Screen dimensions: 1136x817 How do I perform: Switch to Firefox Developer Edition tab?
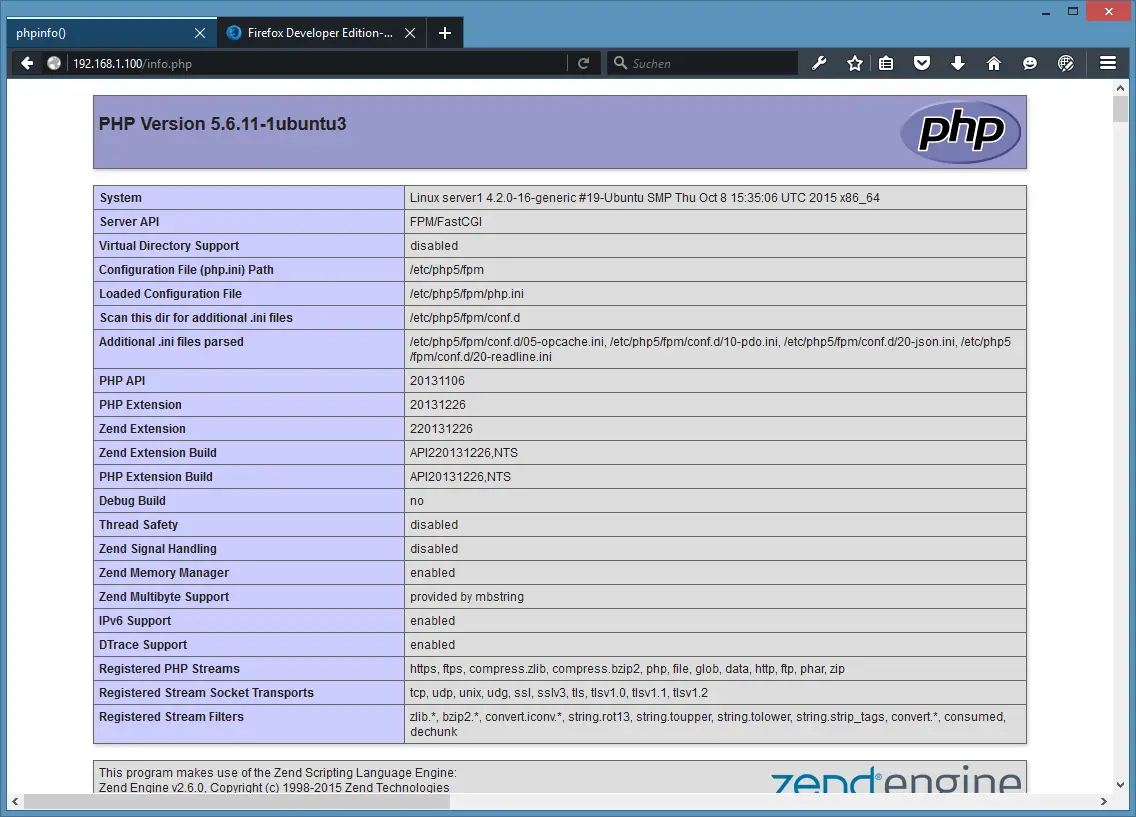(321, 33)
